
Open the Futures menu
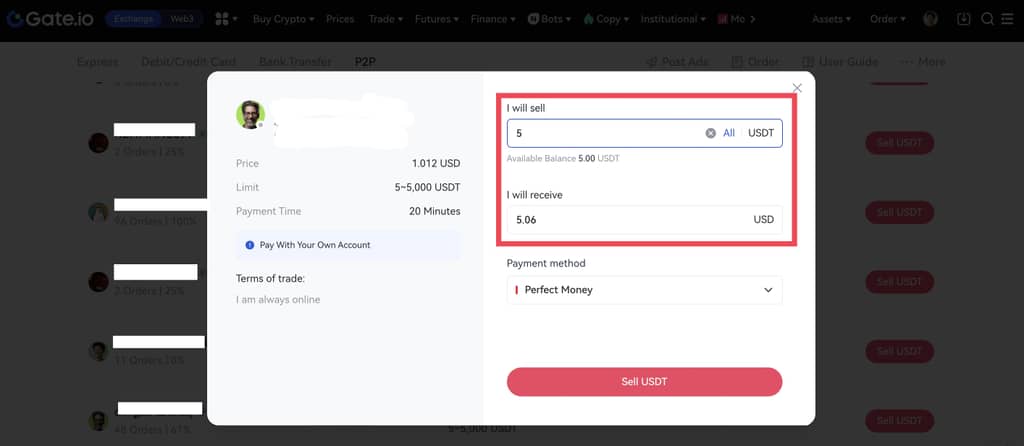436,19
